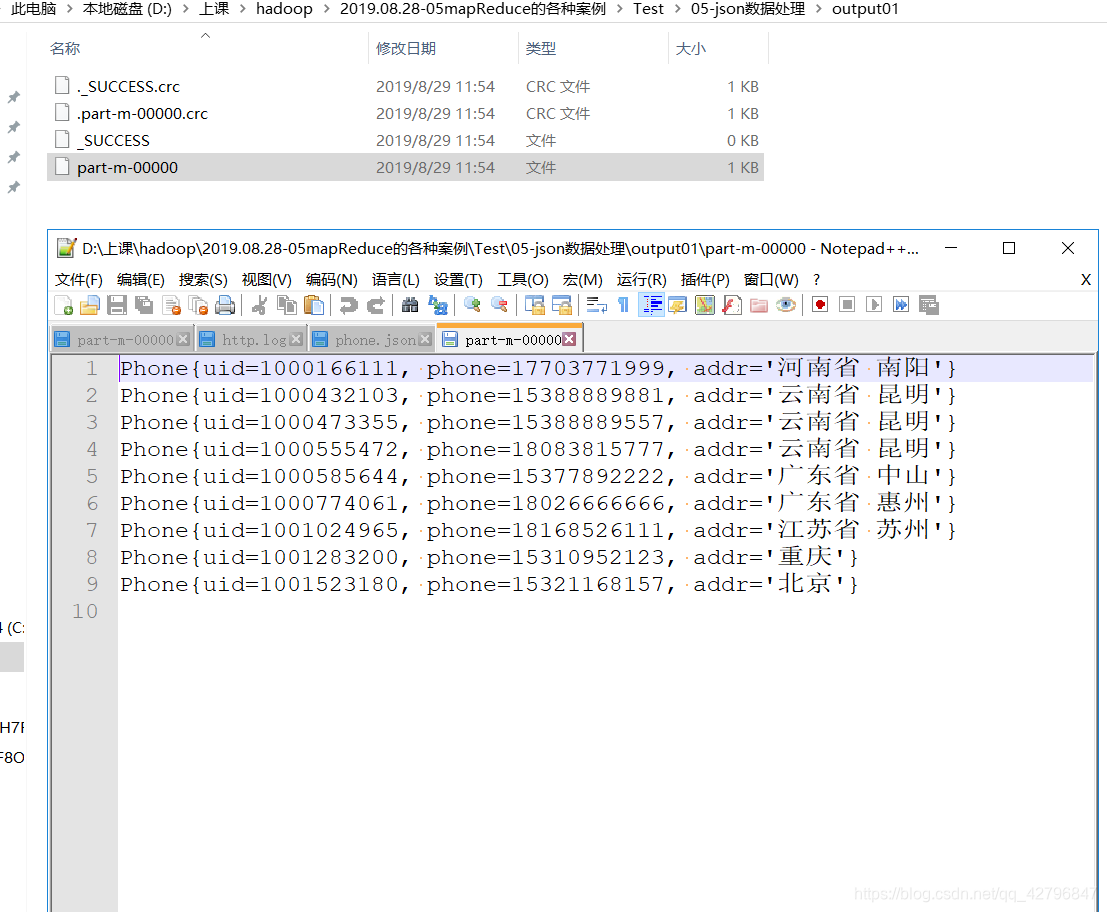1107x912 pixels.
Task: Open the 搜索(S) menu
Action: 203,280
